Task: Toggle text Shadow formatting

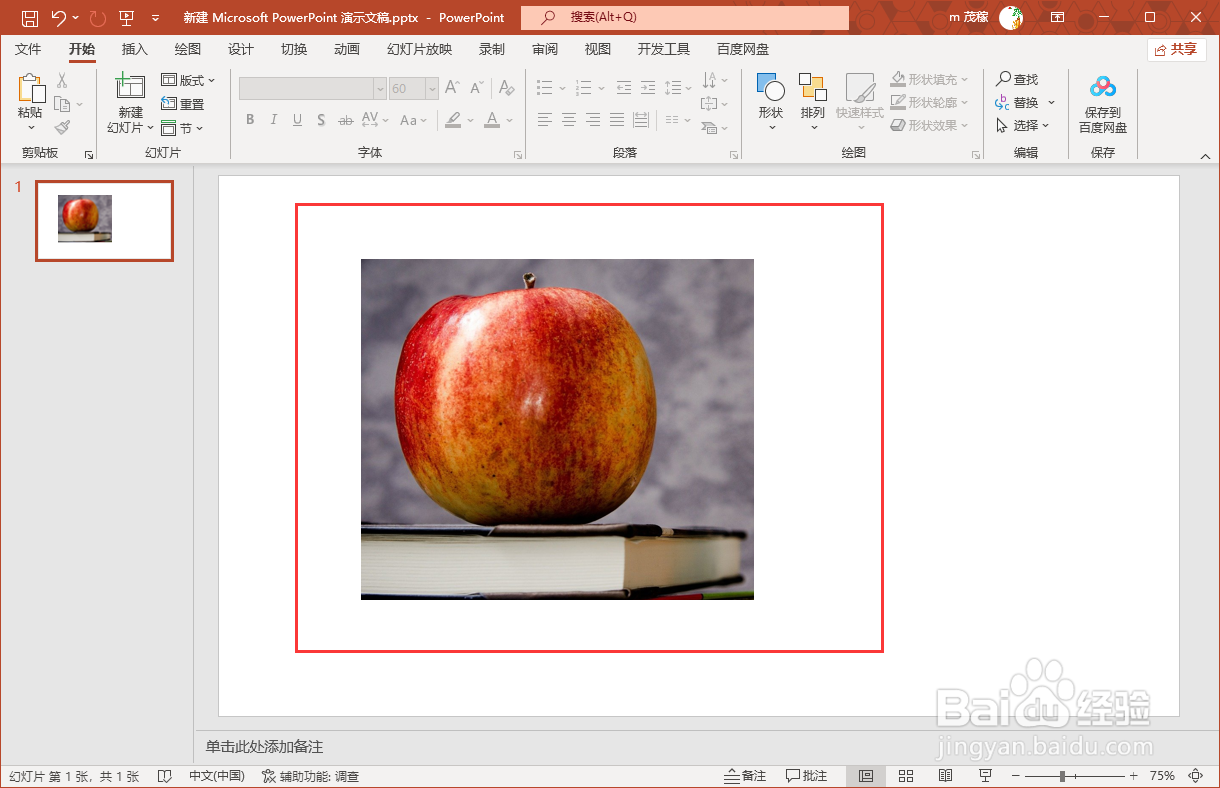Action: pos(322,120)
